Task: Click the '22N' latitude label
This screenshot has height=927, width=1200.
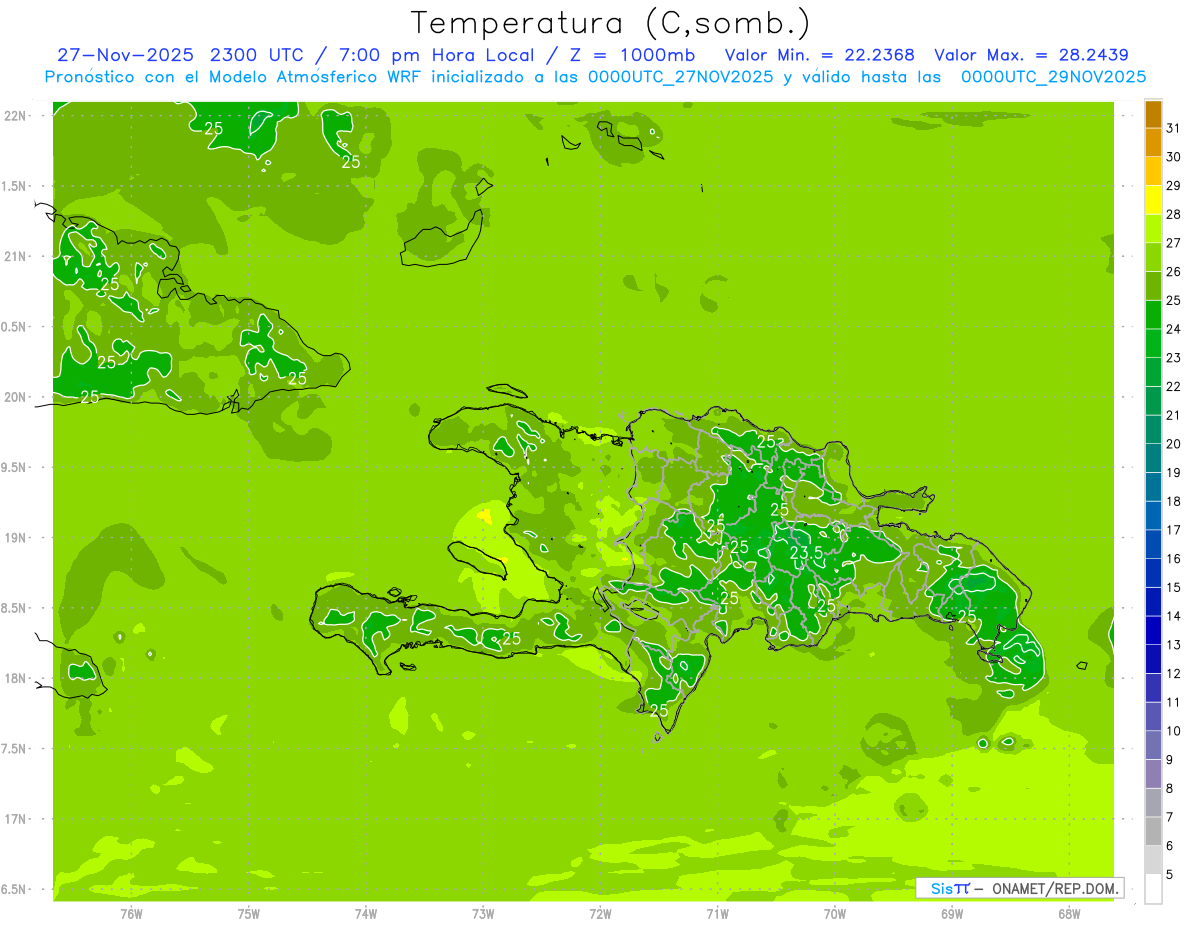Action: [14, 116]
